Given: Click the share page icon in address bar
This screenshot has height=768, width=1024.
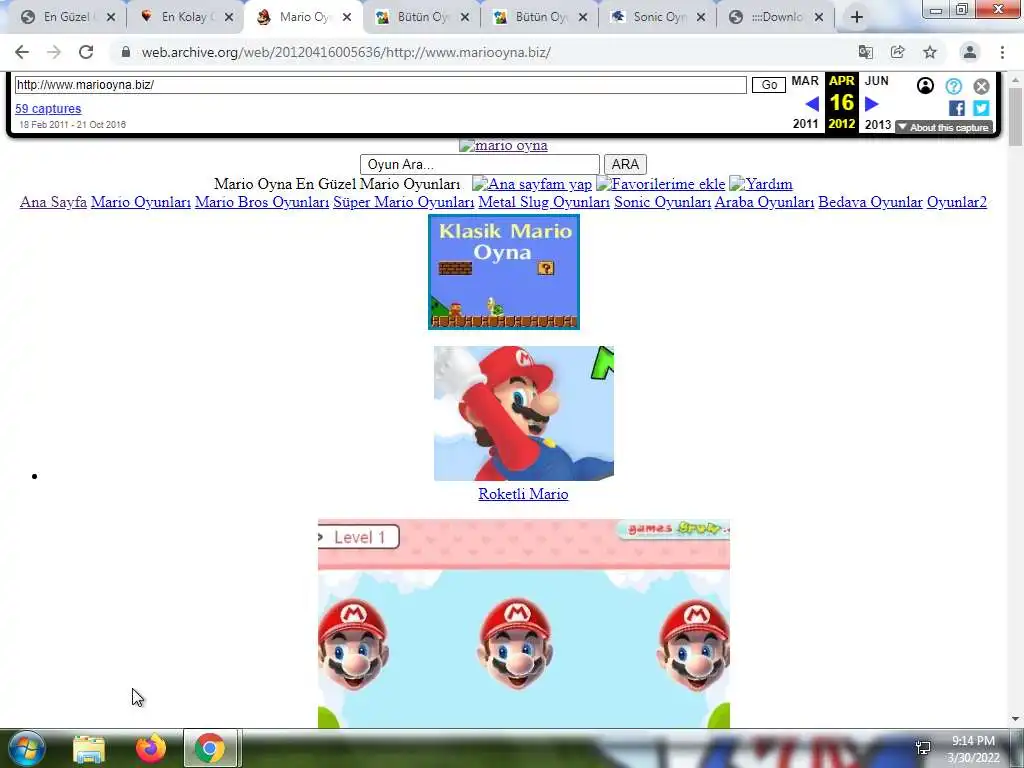Looking at the screenshot, I should [x=898, y=52].
